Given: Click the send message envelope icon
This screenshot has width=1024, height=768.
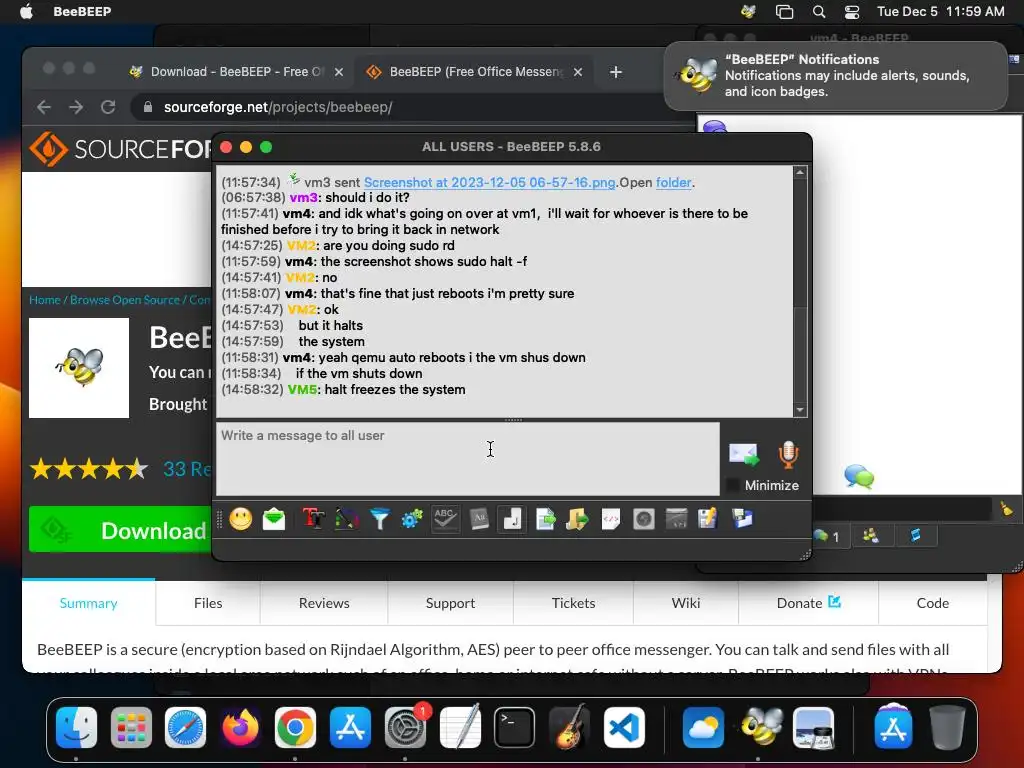Looking at the screenshot, I should click(744, 454).
